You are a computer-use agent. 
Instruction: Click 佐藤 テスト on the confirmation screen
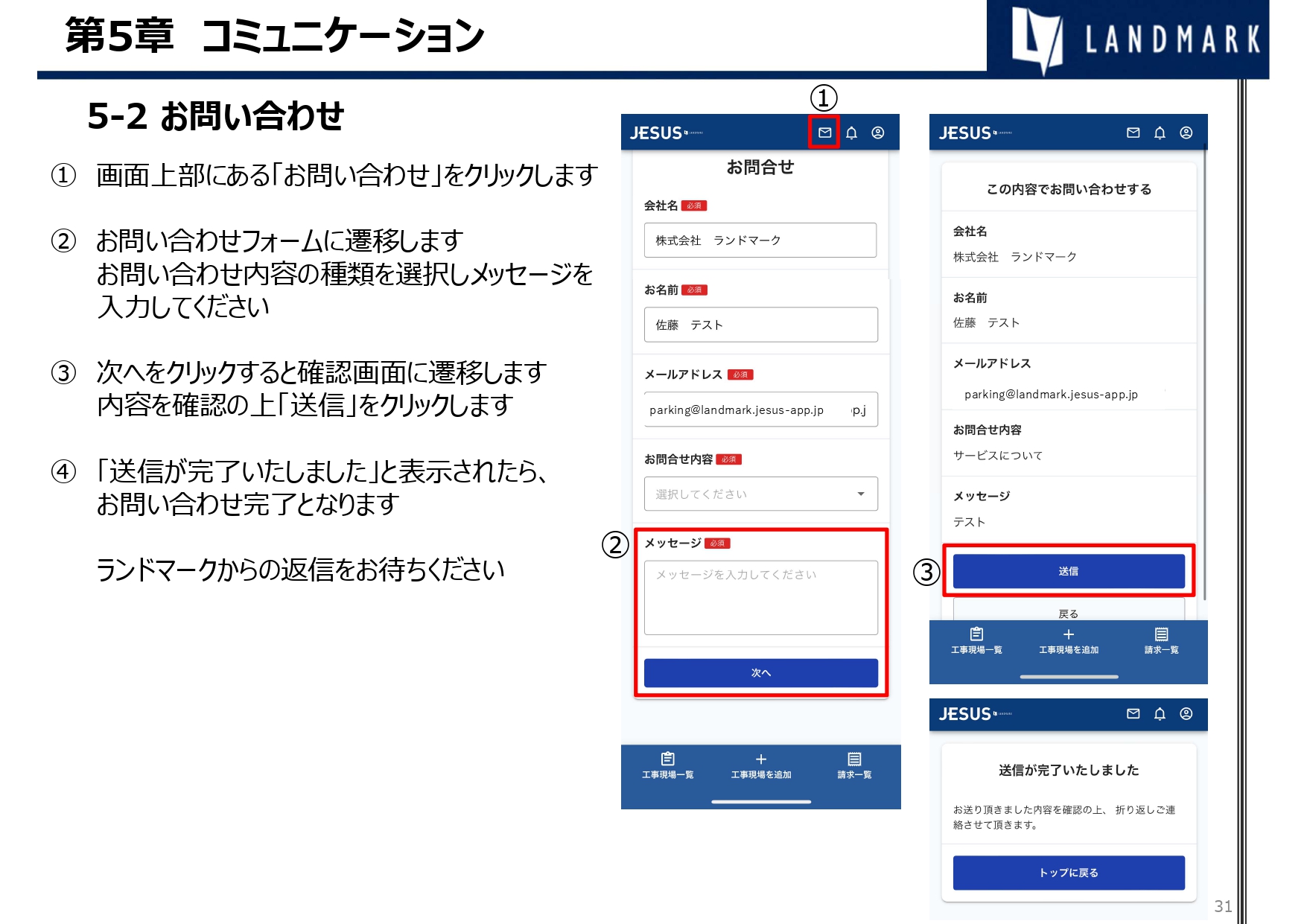click(x=986, y=322)
